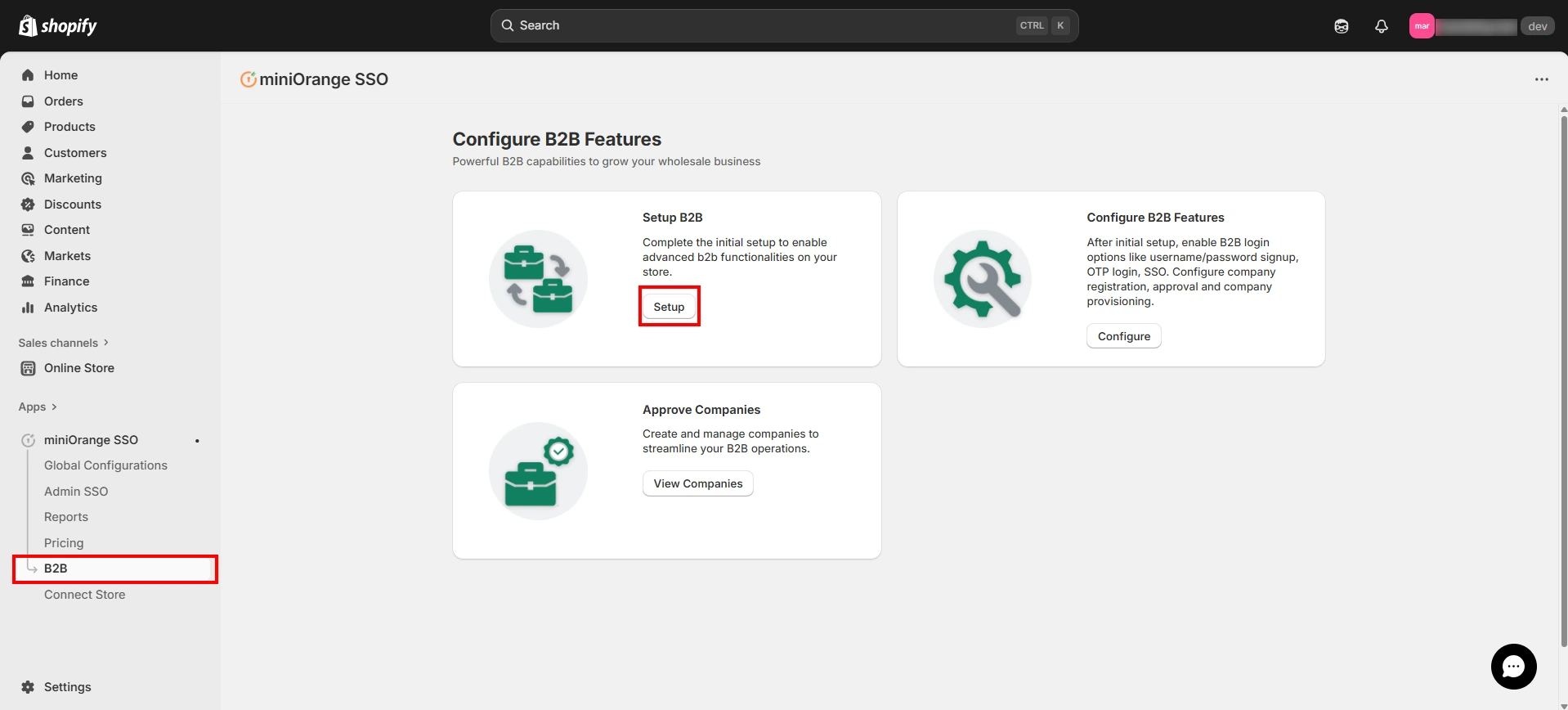
Task: Click the Analytics bar chart icon
Action: 28,308
